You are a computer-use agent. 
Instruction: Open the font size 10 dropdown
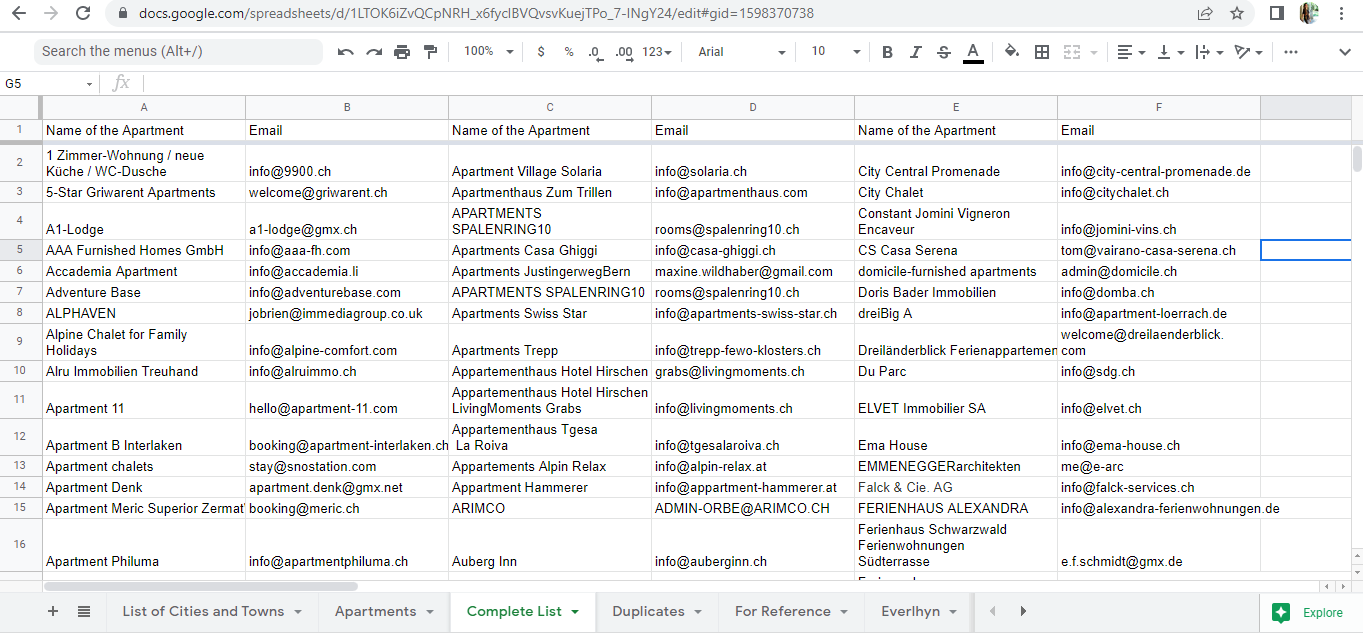pos(835,52)
